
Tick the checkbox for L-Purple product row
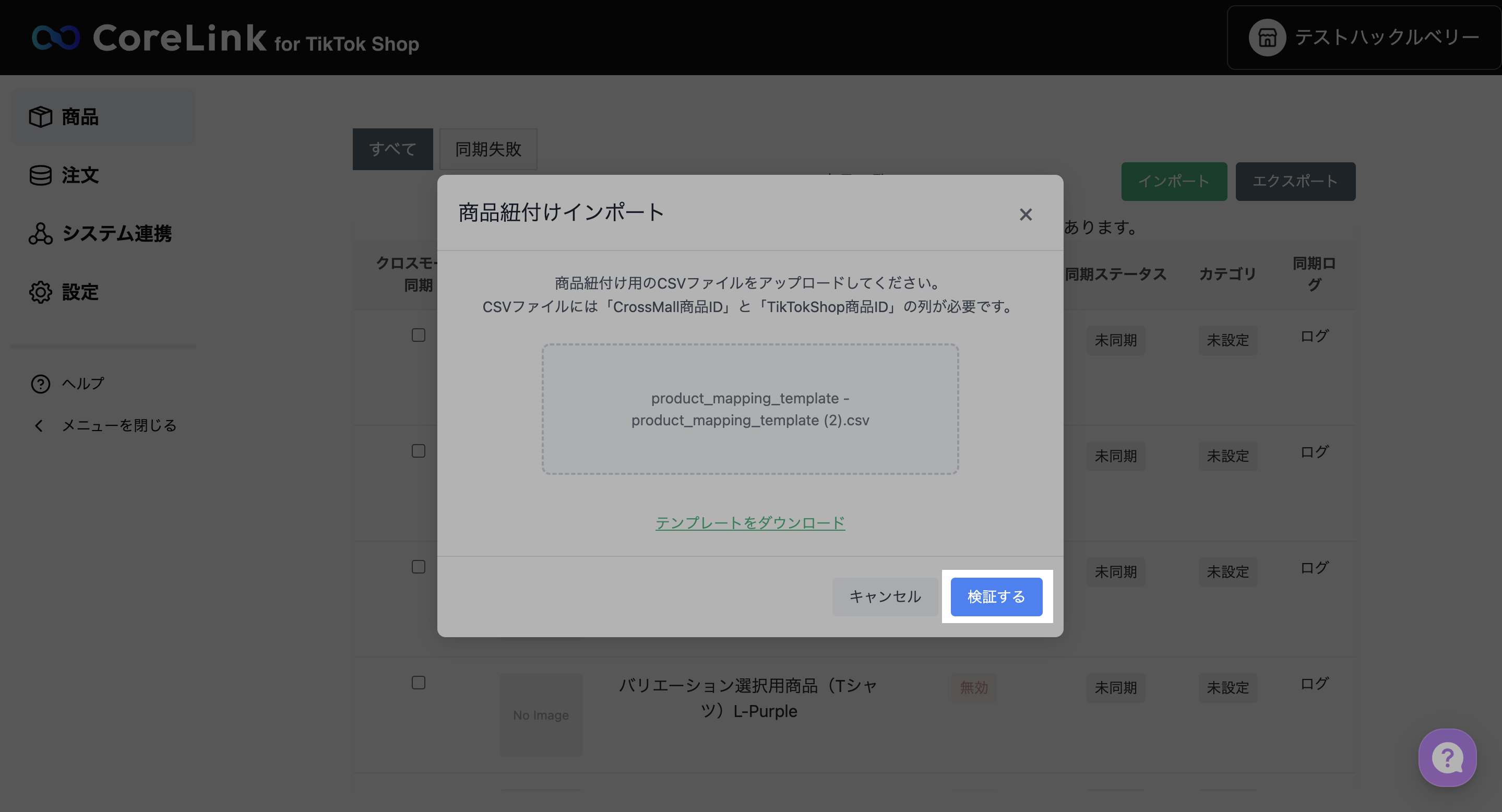(x=418, y=683)
